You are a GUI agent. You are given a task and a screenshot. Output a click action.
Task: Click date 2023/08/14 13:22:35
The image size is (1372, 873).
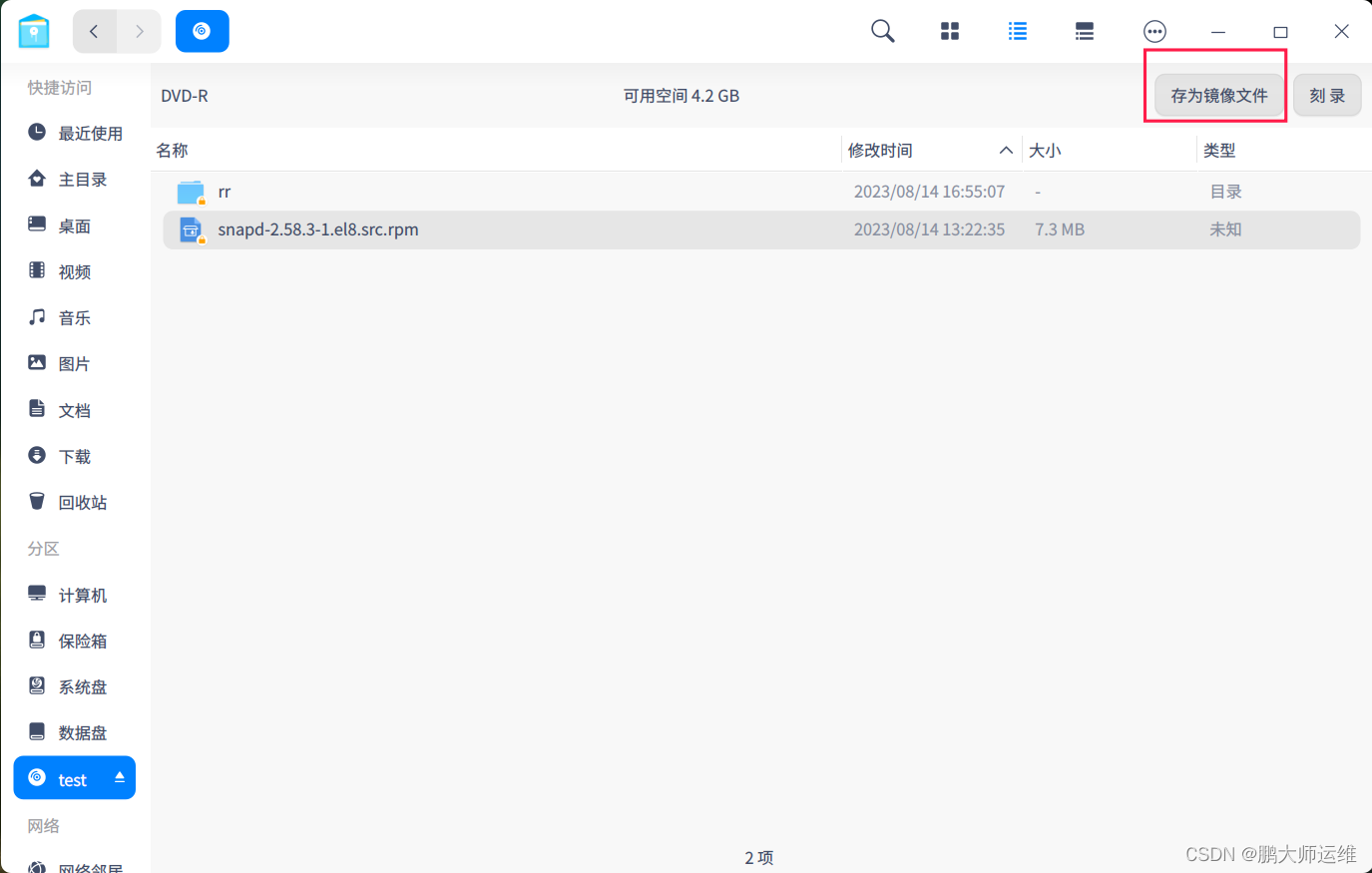coord(929,229)
